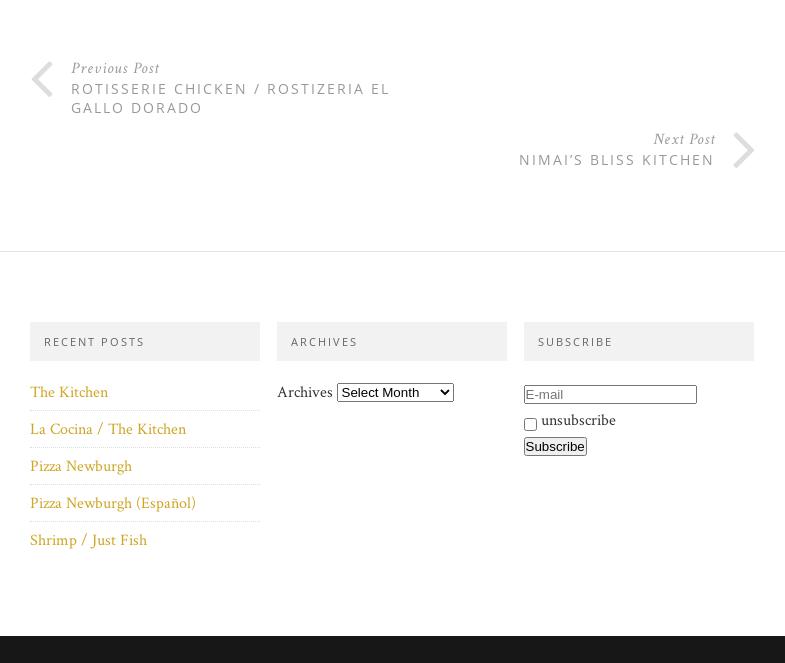Viewport: 785px width, 663px height.
Task: Click the Archives widget heading
Action: [324, 342]
